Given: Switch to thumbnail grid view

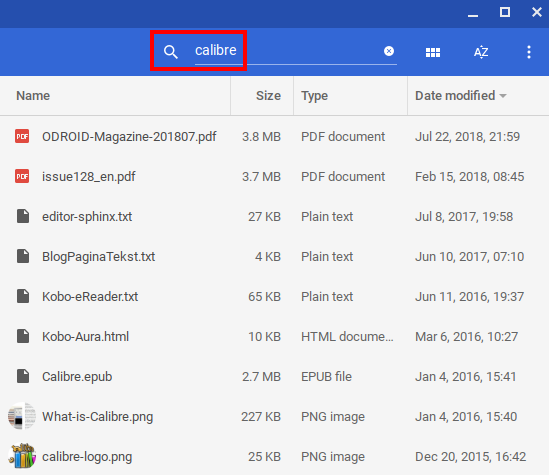Looking at the screenshot, I should [x=433, y=52].
